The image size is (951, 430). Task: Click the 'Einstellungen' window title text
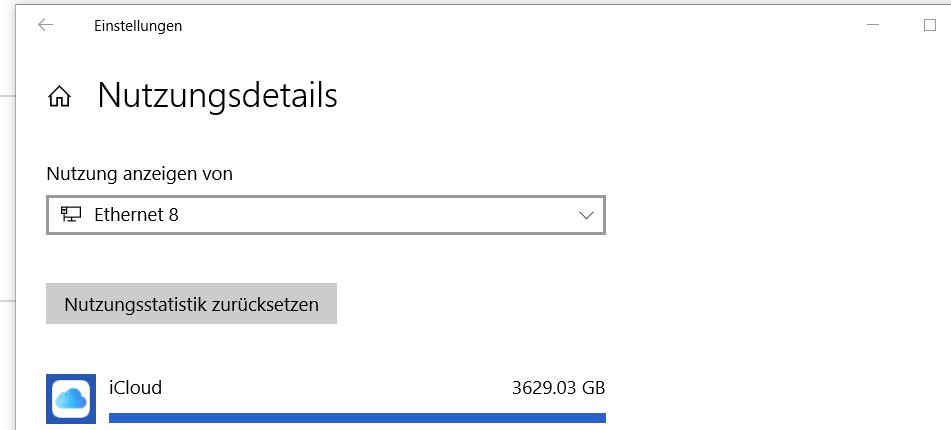pyautogui.click(x=138, y=26)
